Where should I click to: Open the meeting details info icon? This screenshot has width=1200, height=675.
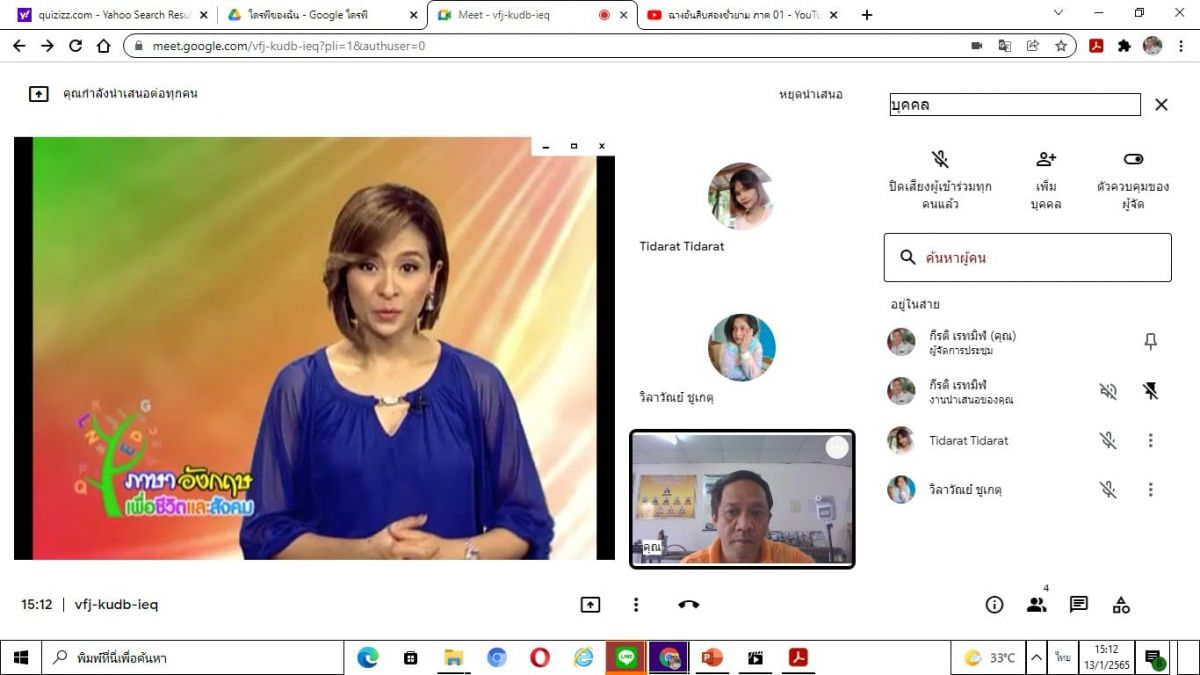(994, 605)
